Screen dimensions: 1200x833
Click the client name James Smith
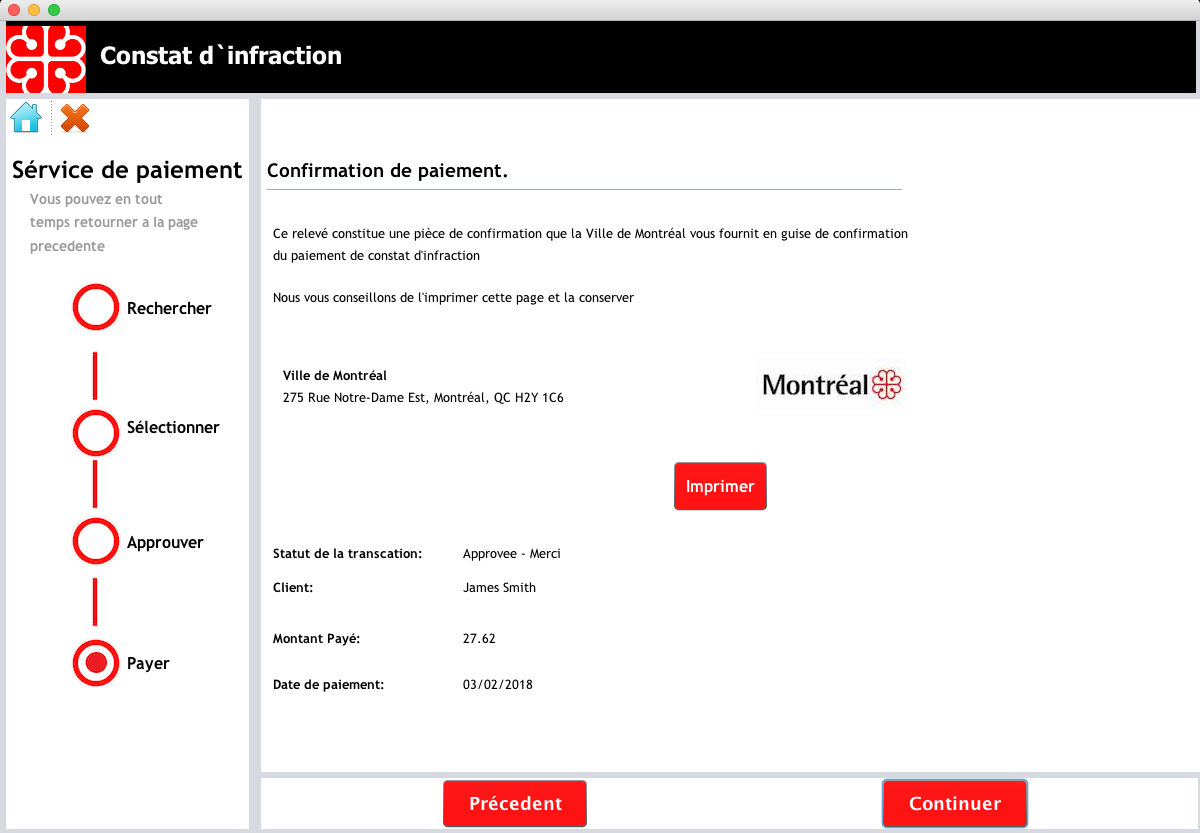point(499,588)
